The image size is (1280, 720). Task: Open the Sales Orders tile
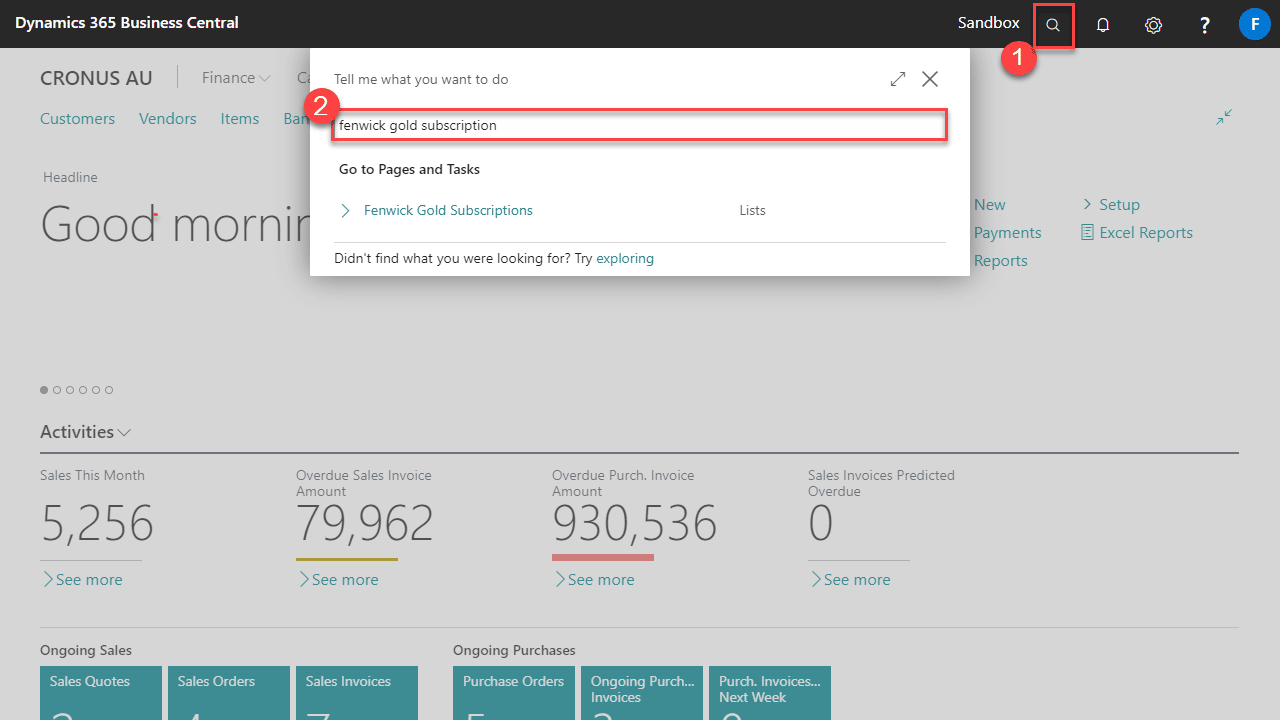tap(229, 693)
